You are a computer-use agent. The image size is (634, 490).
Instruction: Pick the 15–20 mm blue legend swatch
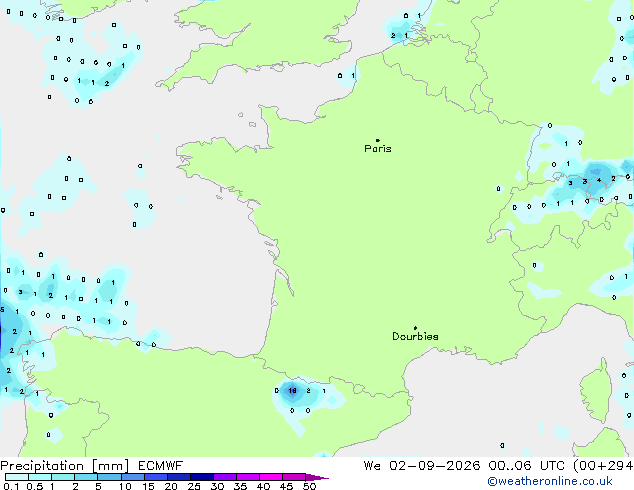click(x=156, y=477)
